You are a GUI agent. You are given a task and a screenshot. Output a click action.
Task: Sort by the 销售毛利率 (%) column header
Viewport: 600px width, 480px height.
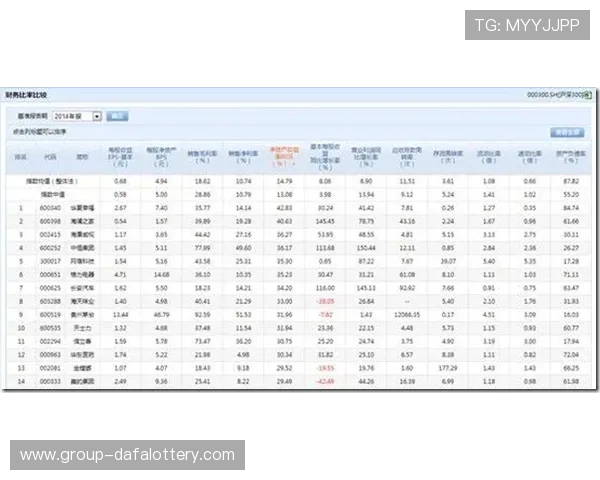pyautogui.click(x=202, y=157)
